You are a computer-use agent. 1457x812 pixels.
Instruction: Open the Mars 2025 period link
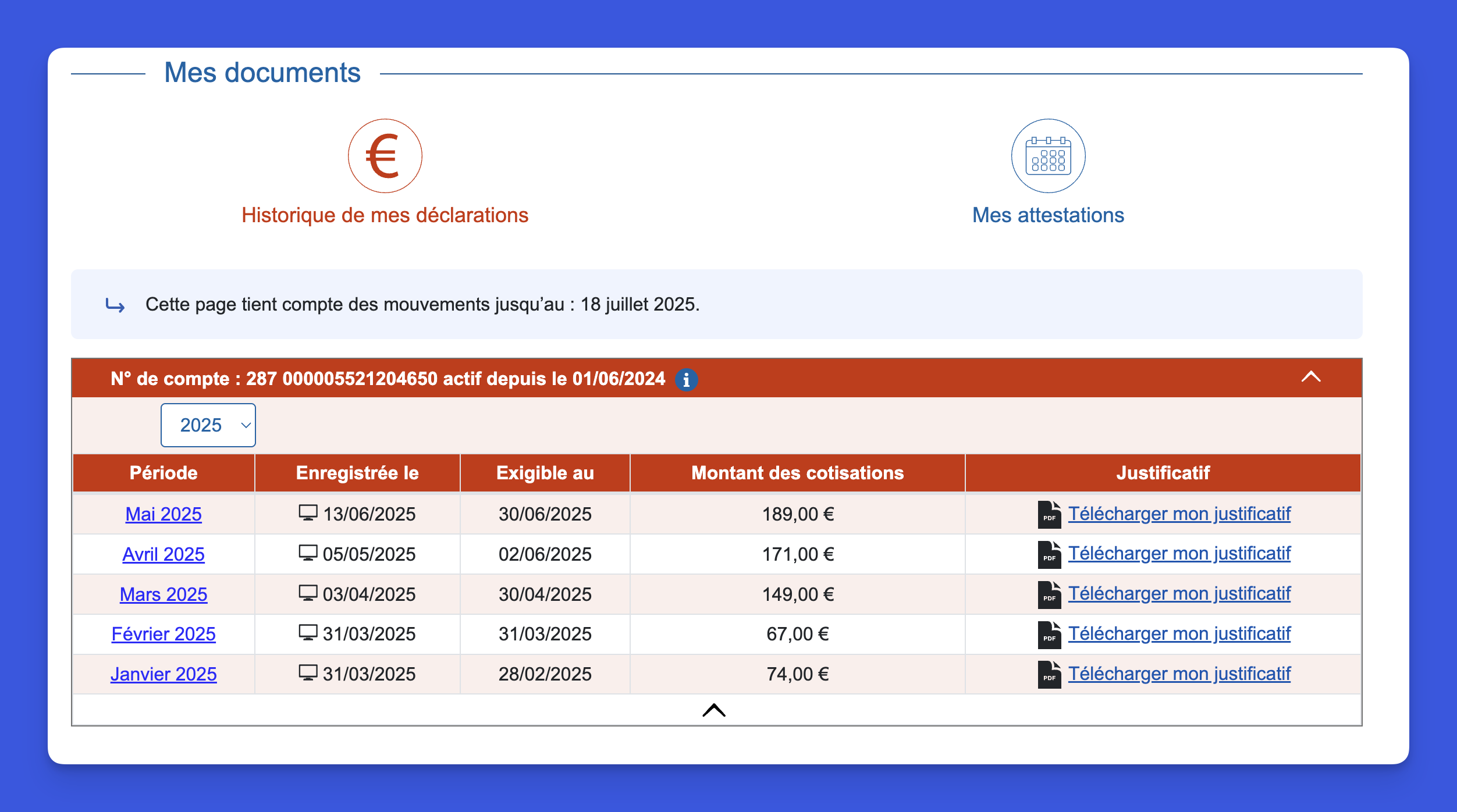[x=164, y=594]
